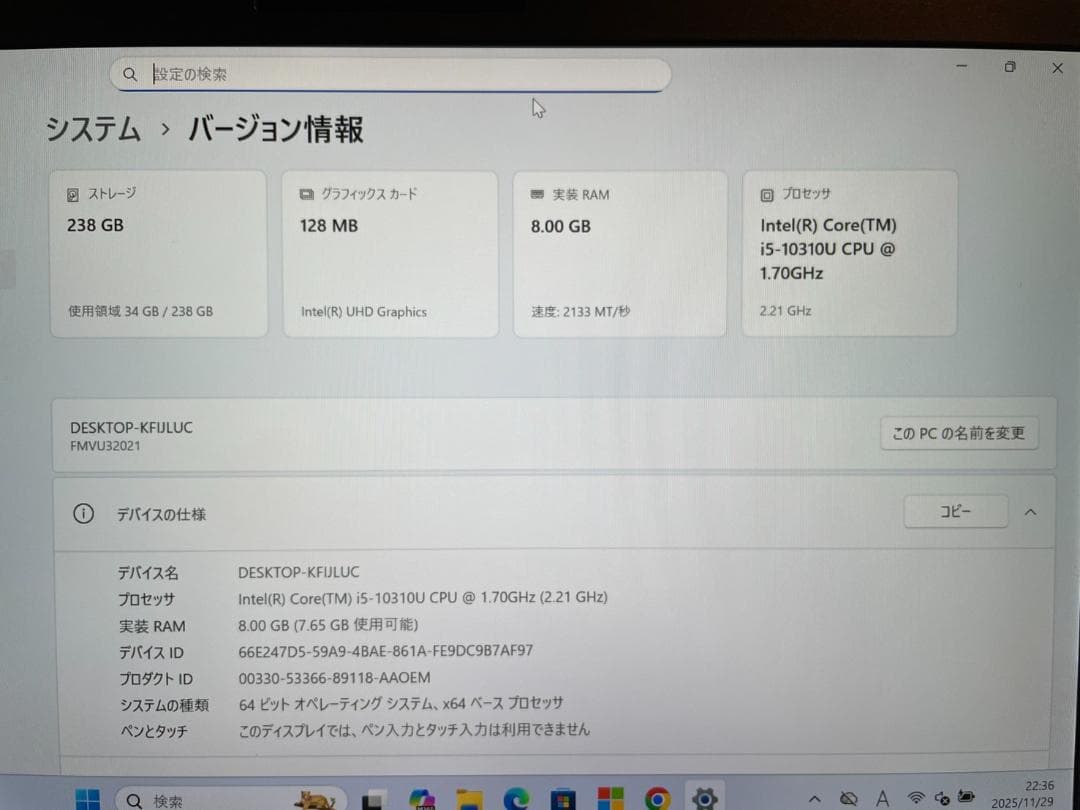The image size is (1080, 810).
Task: Click コピー to copy device specifications
Action: pos(955,511)
